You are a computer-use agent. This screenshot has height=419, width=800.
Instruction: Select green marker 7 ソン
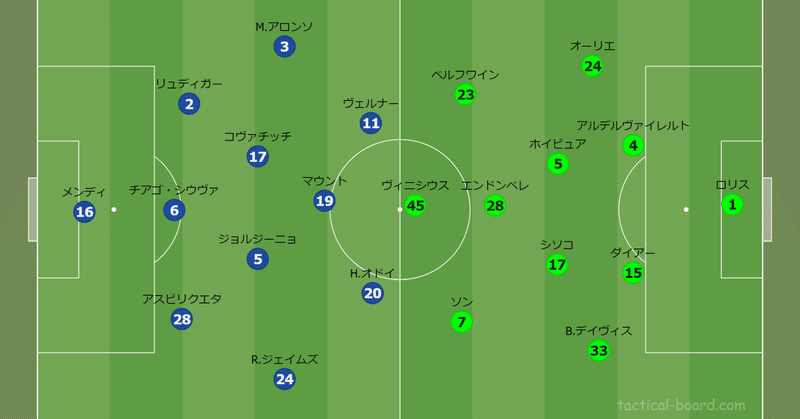pos(461,322)
